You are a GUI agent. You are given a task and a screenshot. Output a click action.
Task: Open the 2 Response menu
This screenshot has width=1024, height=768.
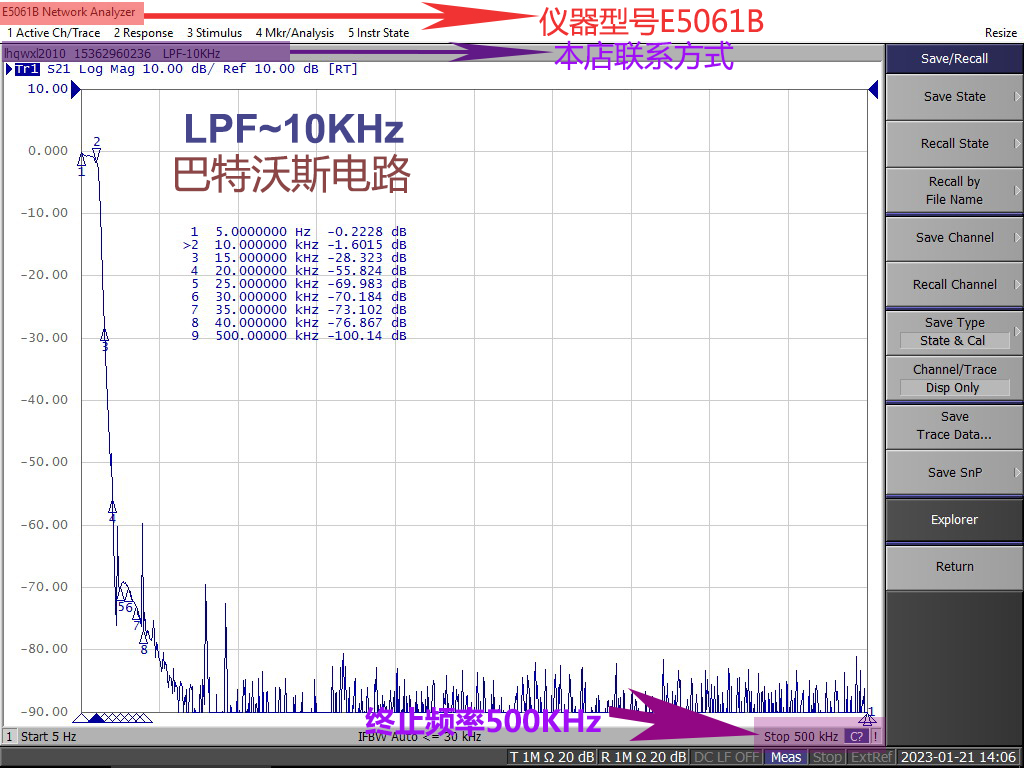143,33
